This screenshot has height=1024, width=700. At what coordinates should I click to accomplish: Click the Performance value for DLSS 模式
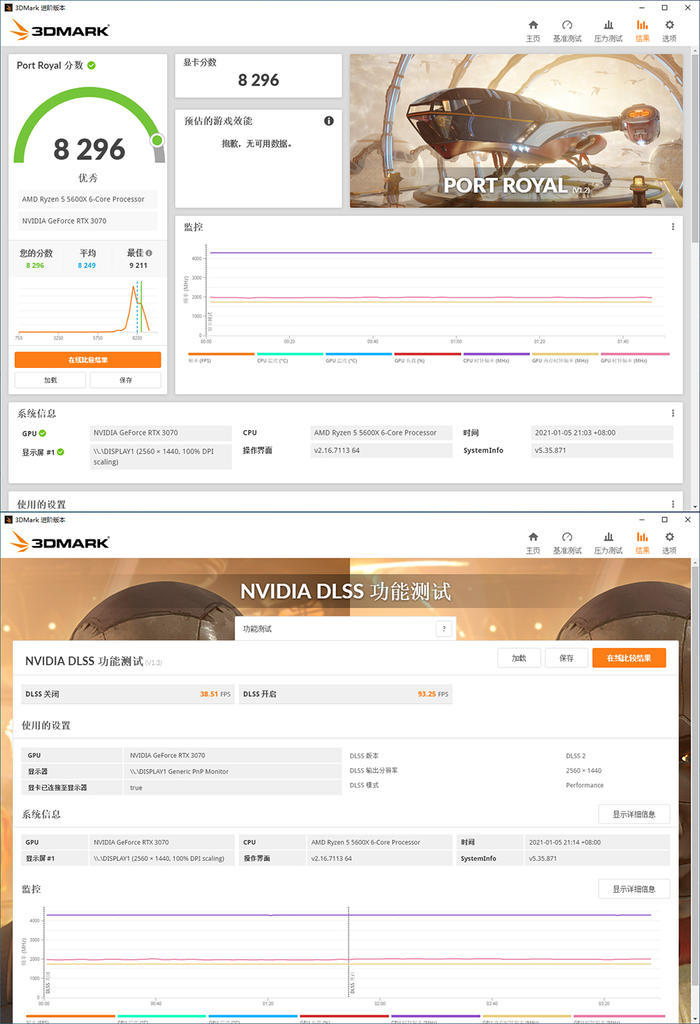584,785
